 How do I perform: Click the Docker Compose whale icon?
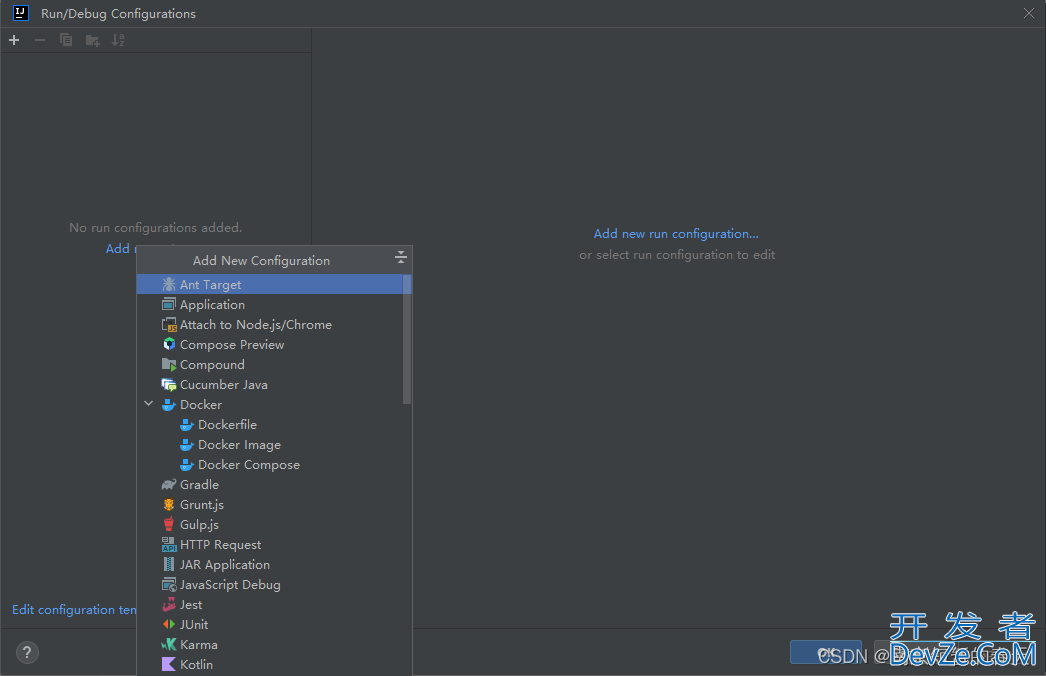point(187,464)
